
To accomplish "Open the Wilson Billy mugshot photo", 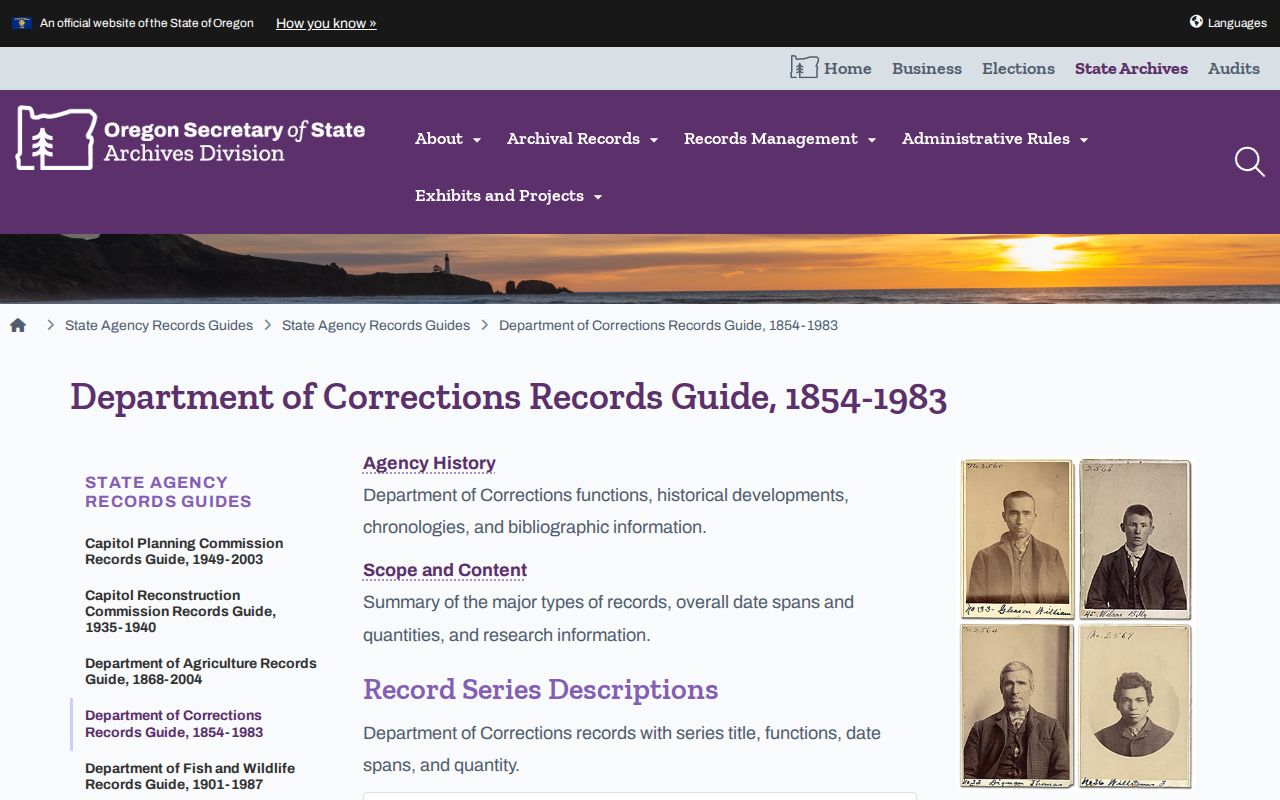I will (1135, 539).
